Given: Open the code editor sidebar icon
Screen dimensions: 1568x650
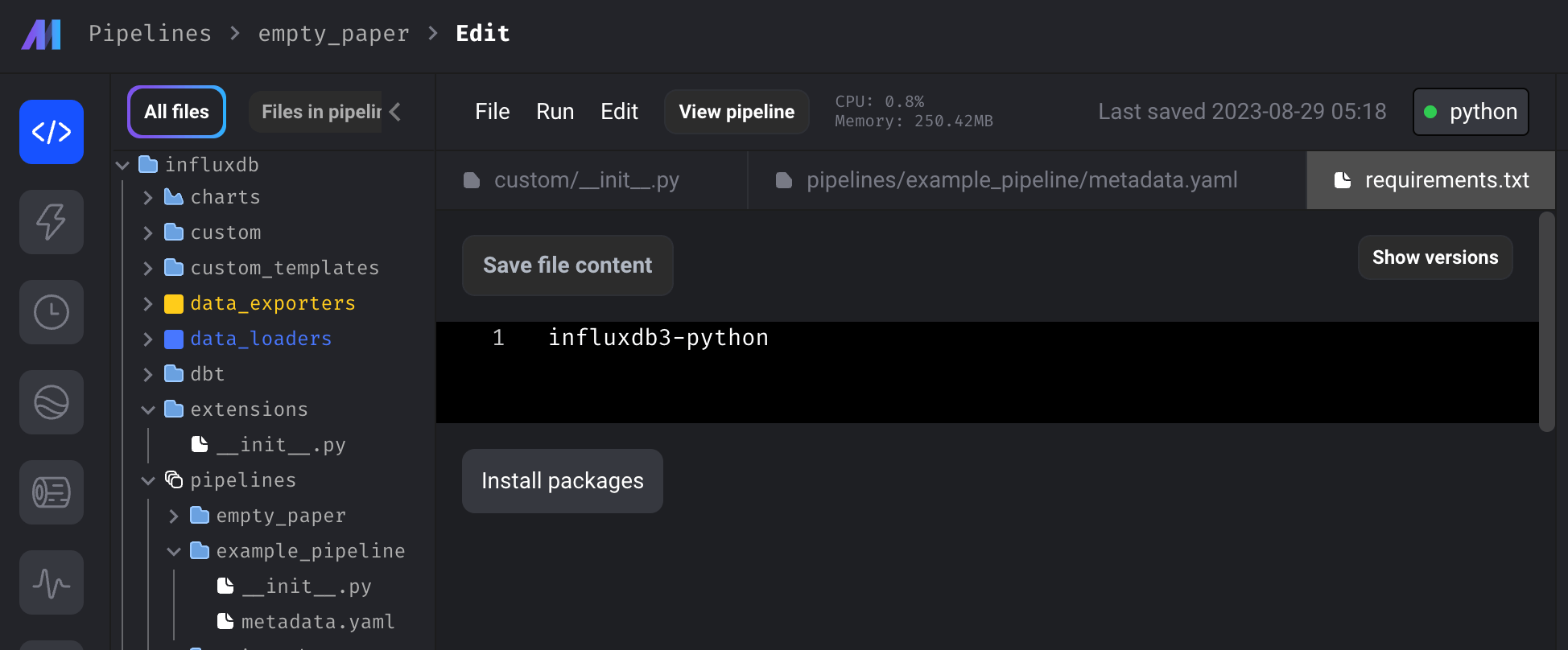Looking at the screenshot, I should 52,132.
